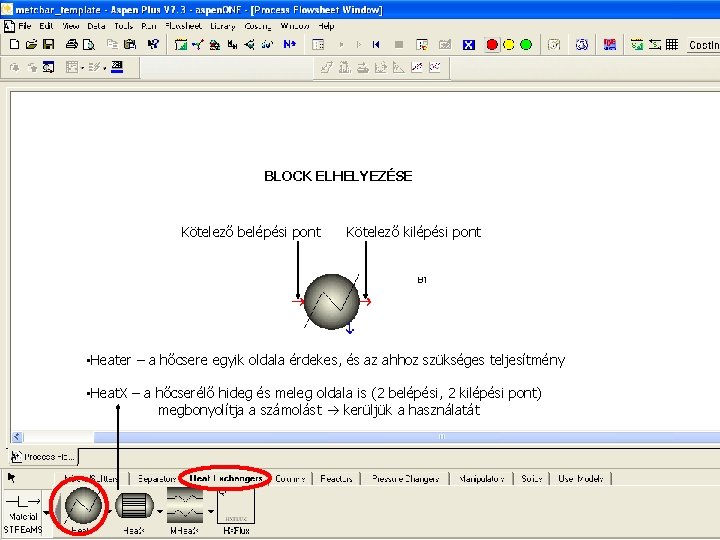
Task: Click the Print icon
Action: (x=72, y=44)
